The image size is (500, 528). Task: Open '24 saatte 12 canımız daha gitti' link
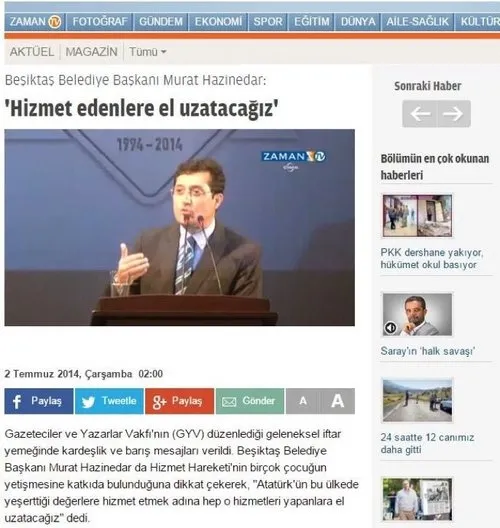click(x=427, y=443)
